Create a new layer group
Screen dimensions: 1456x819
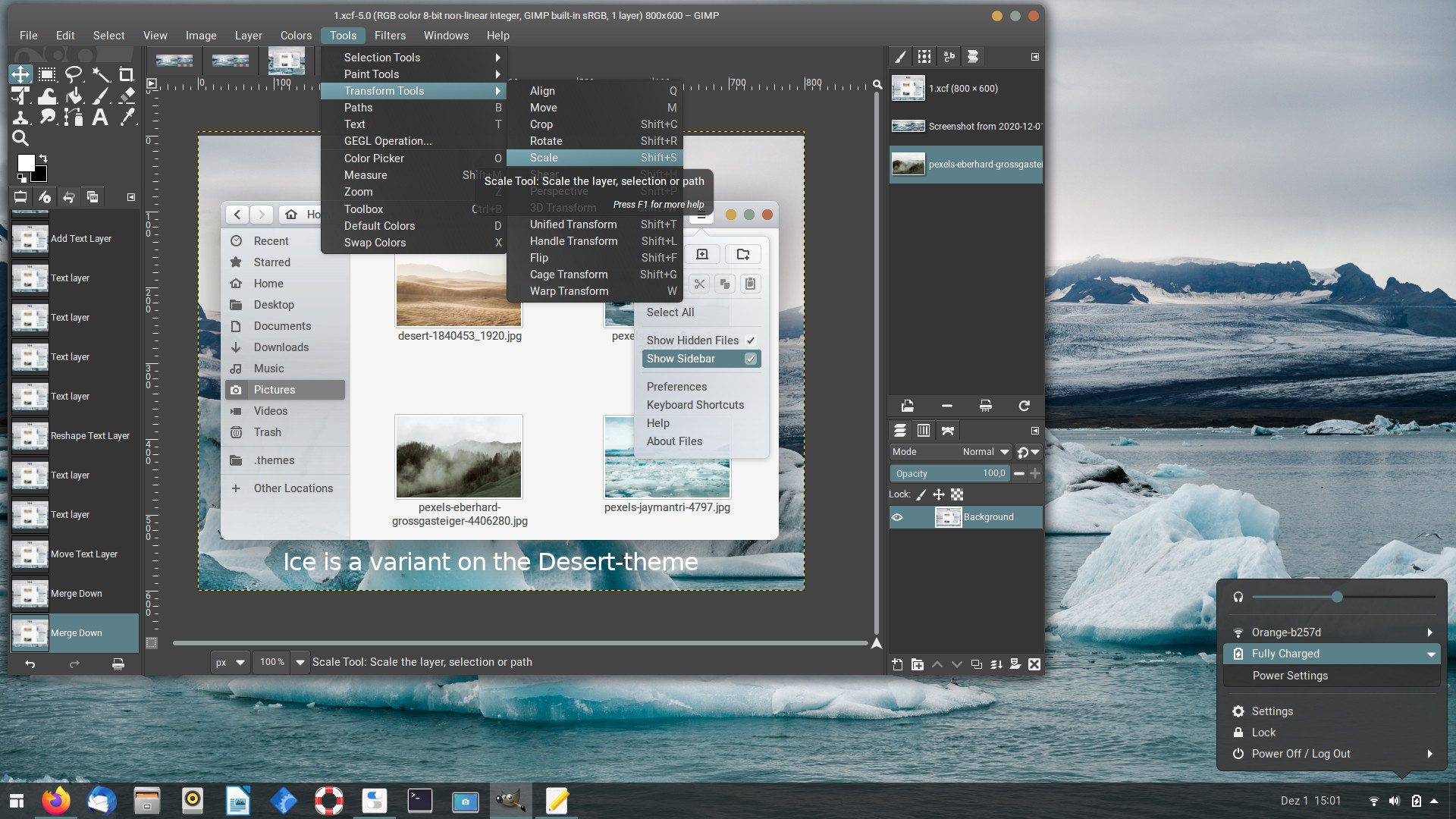[x=917, y=664]
